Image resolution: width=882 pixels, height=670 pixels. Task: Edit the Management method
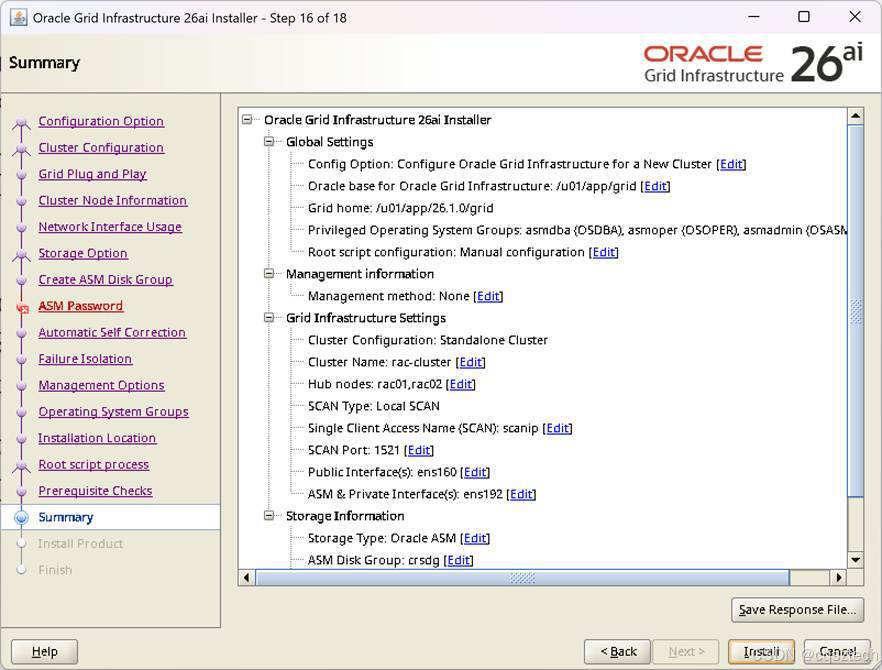[488, 296]
